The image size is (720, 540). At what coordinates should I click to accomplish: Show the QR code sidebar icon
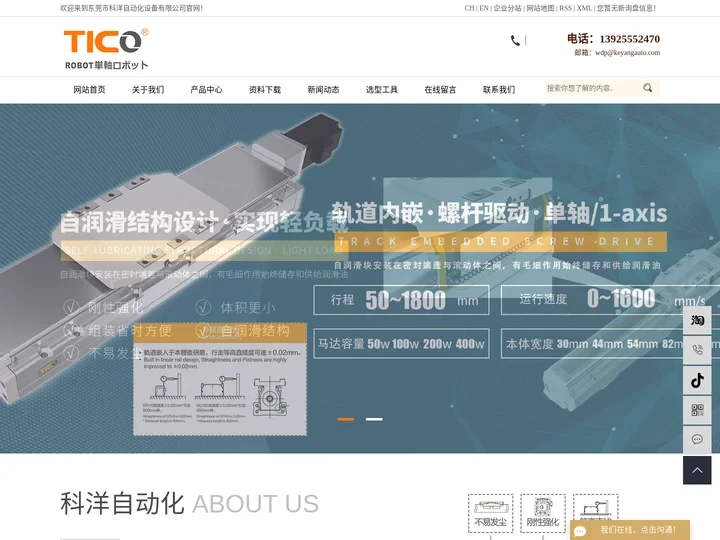[x=697, y=410]
